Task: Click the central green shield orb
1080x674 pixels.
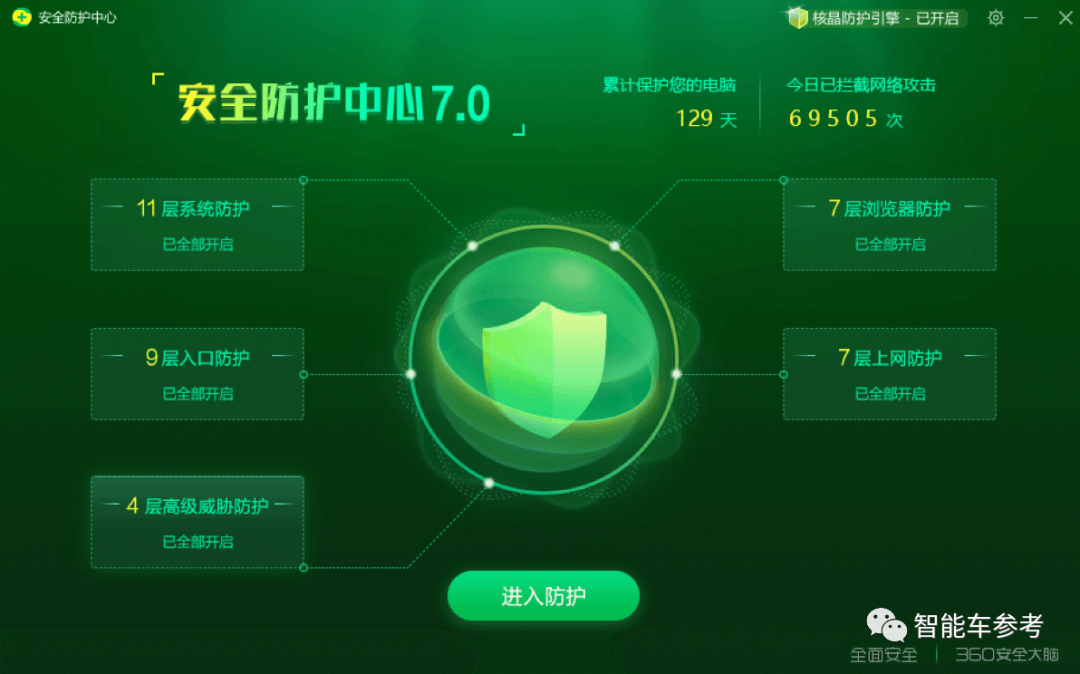Action: click(544, 360)
